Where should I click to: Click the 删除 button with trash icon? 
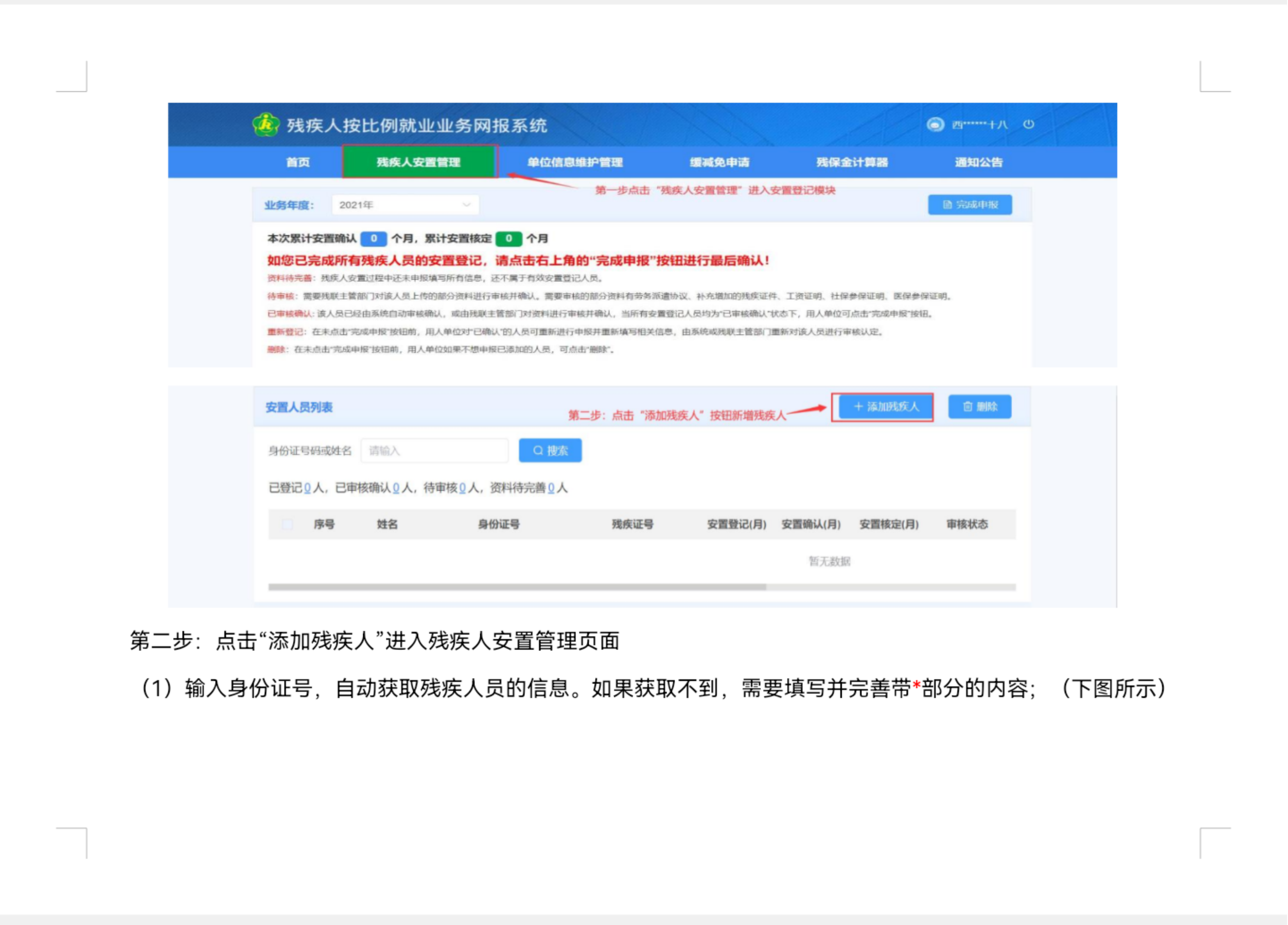[x=980, y=407]
